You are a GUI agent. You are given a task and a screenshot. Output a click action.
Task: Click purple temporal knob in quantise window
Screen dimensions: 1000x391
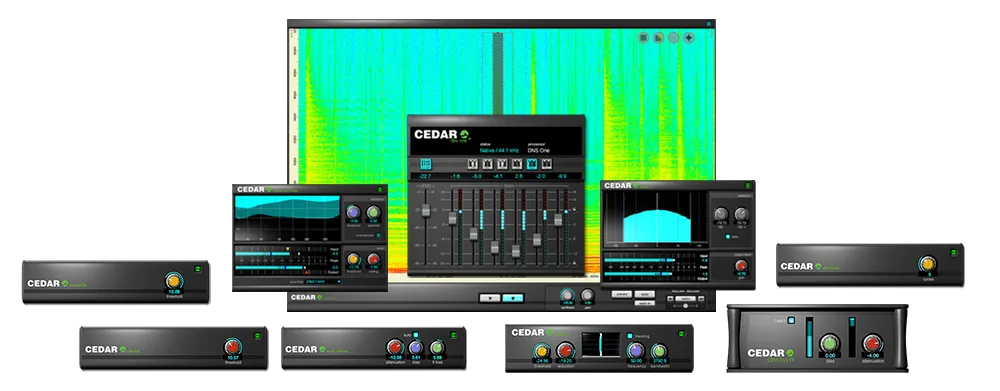(x=353, y=212)
